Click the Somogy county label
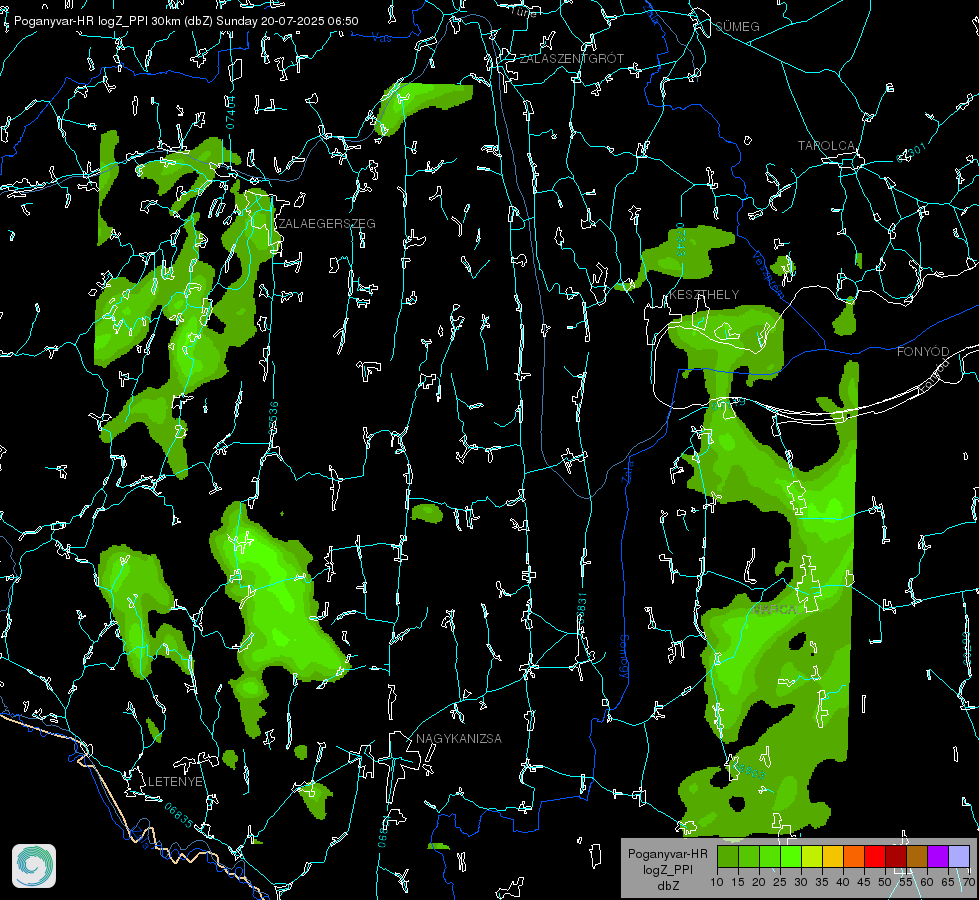This screenshot has width=979, height=900. pos(622,656)
